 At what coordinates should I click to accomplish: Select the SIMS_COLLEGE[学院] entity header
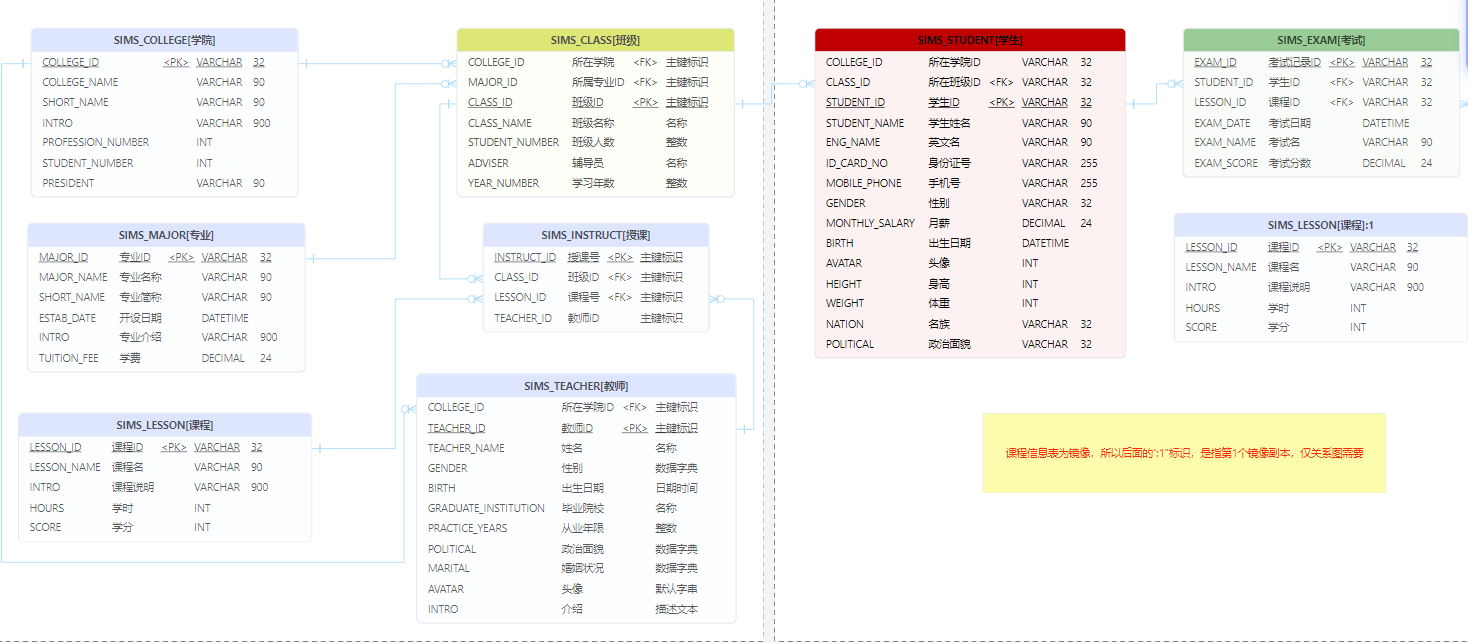(164, 39)
